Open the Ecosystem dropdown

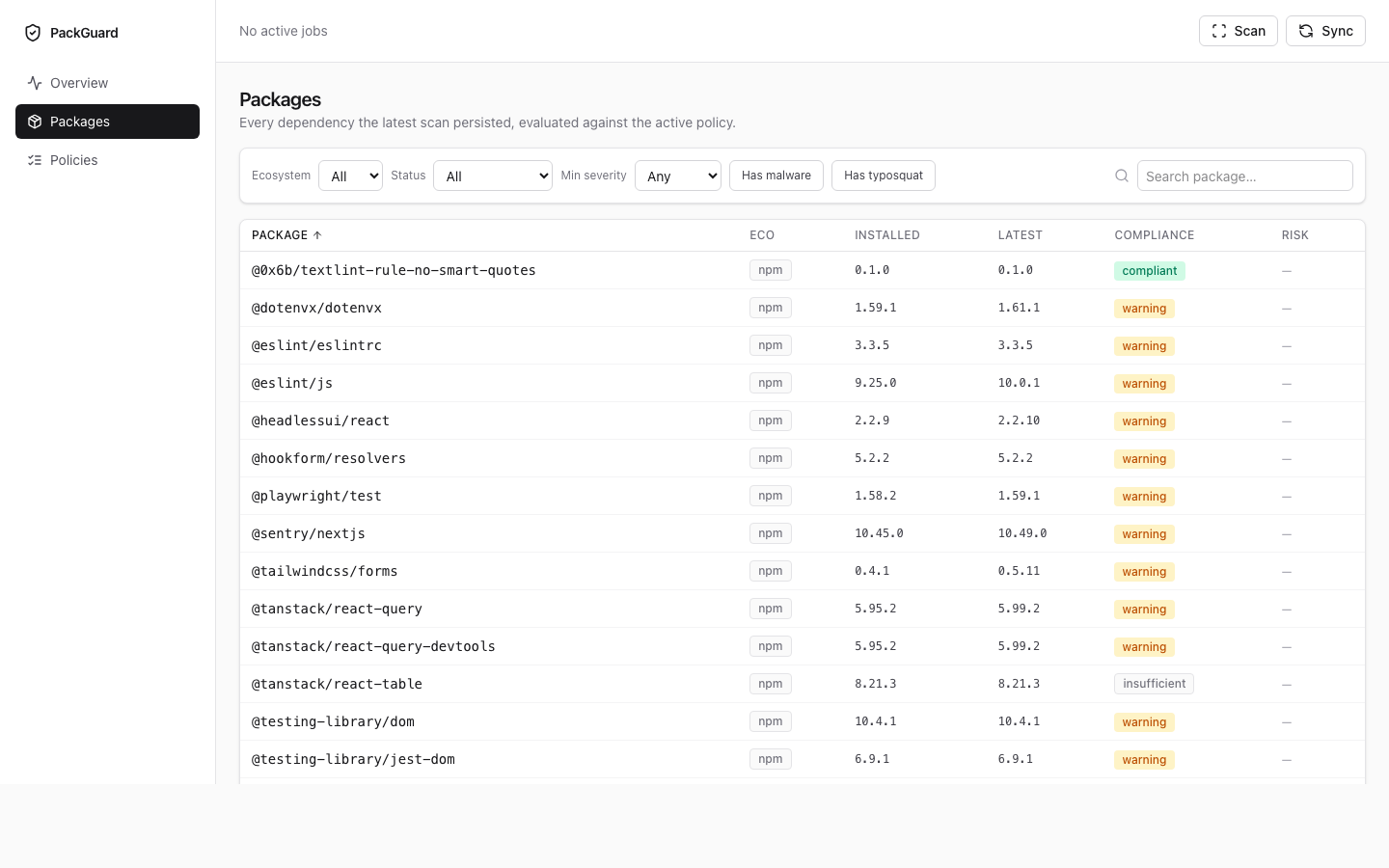coord(350,176)
